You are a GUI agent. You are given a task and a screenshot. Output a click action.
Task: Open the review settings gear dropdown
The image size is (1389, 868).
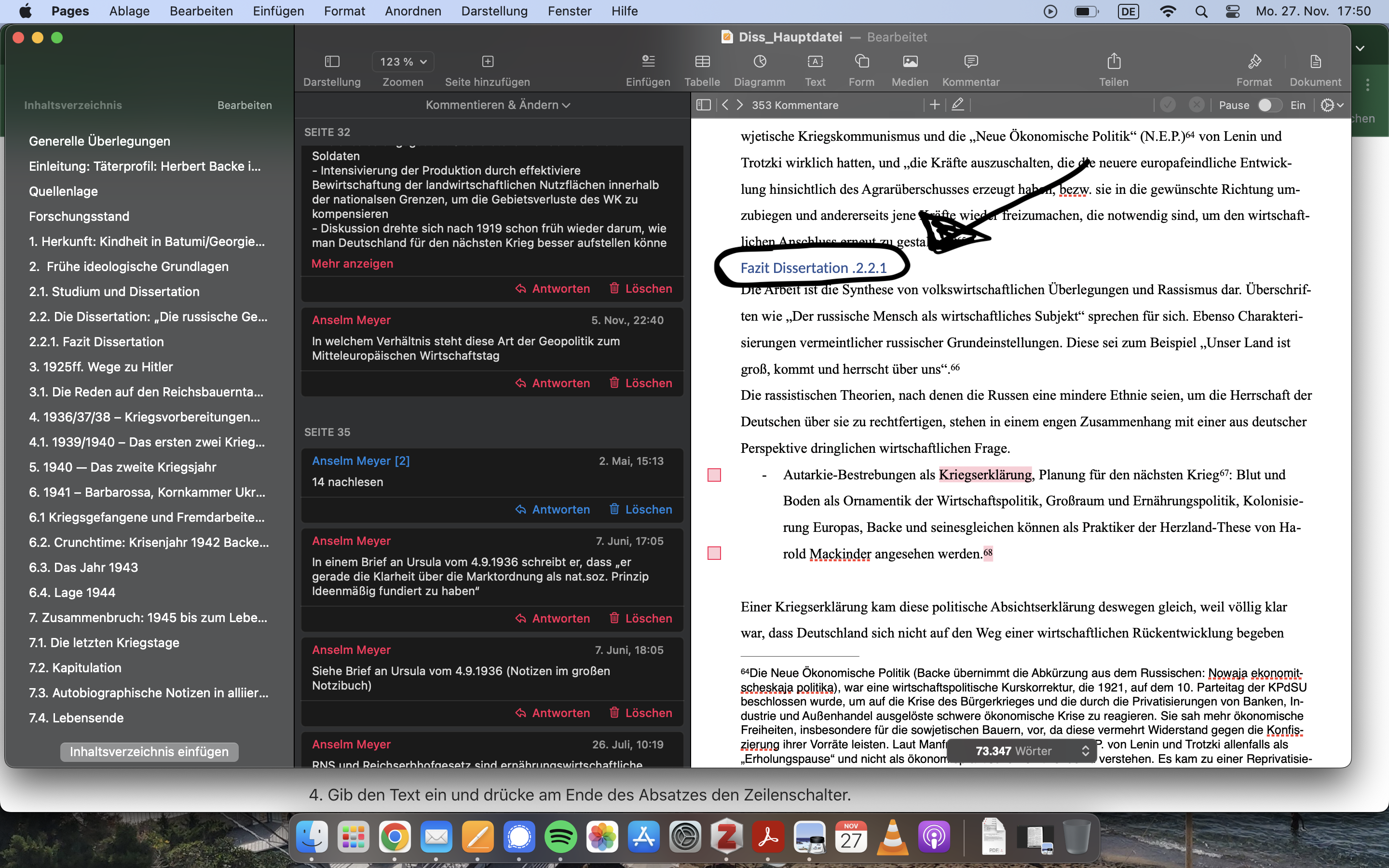[x=1332, y=105]
